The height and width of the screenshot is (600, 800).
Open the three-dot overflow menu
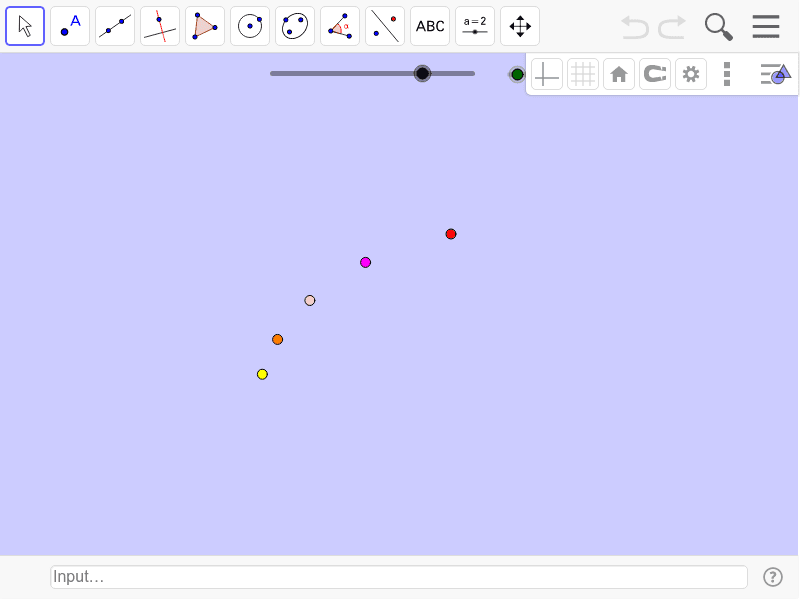(727, 74)
